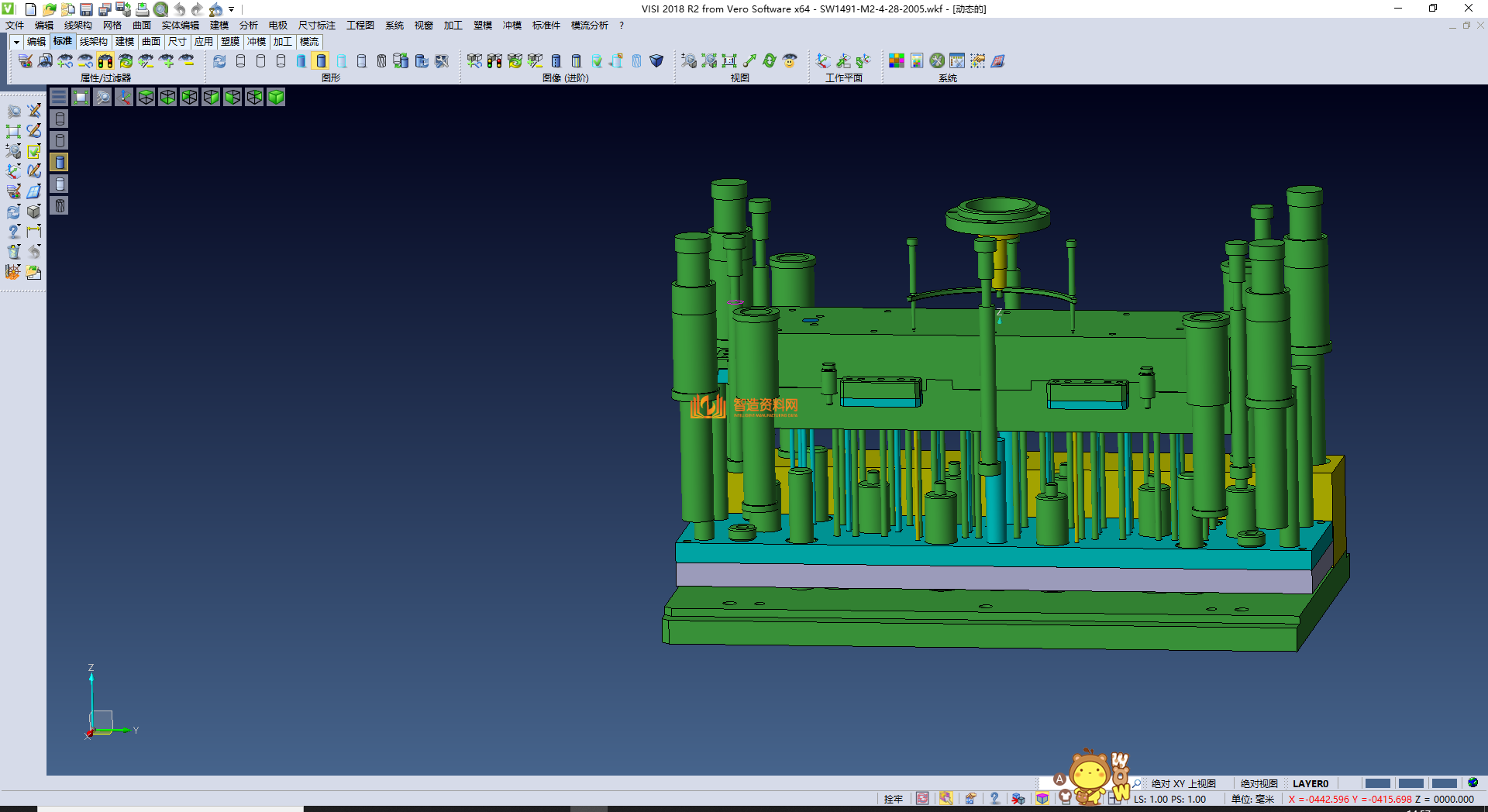Click the traffic-light filter icon in 属性/过滤器
Viewport: 1488px width, 812px height.
point(105,61)
